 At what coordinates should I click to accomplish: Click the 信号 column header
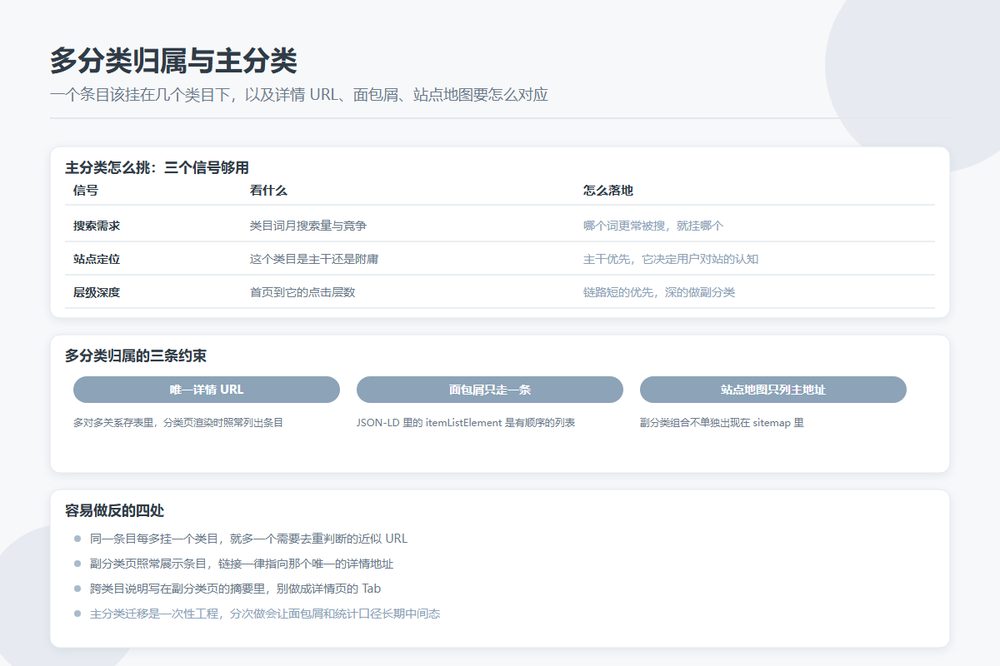[85, 190]
